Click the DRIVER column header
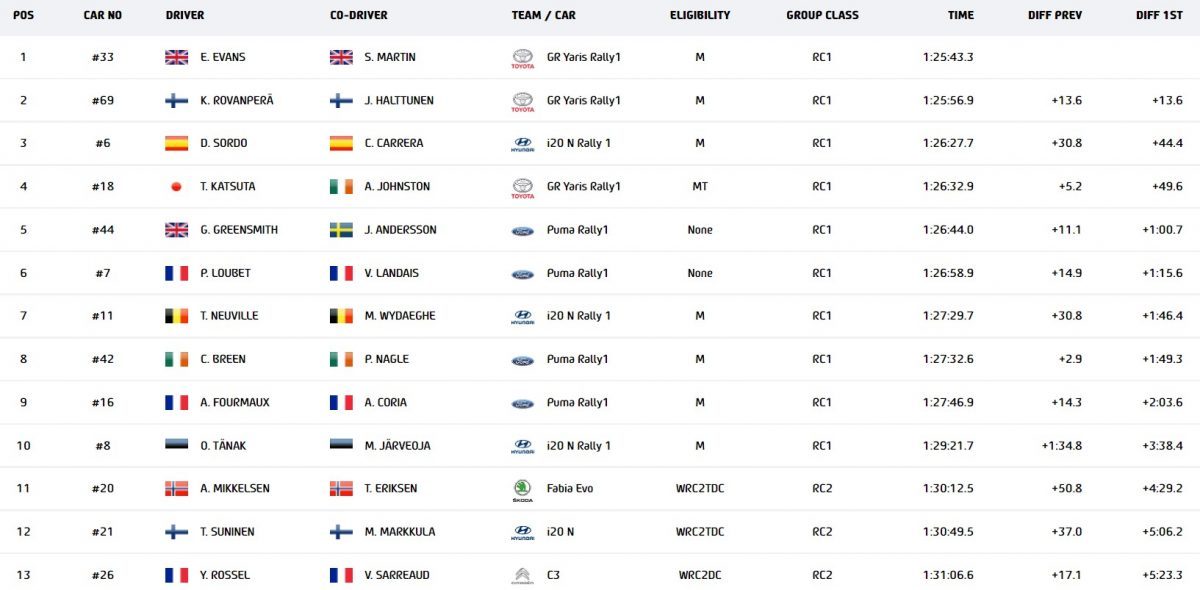This screenshot has height=590, width=1200. [x=184, y=16]
